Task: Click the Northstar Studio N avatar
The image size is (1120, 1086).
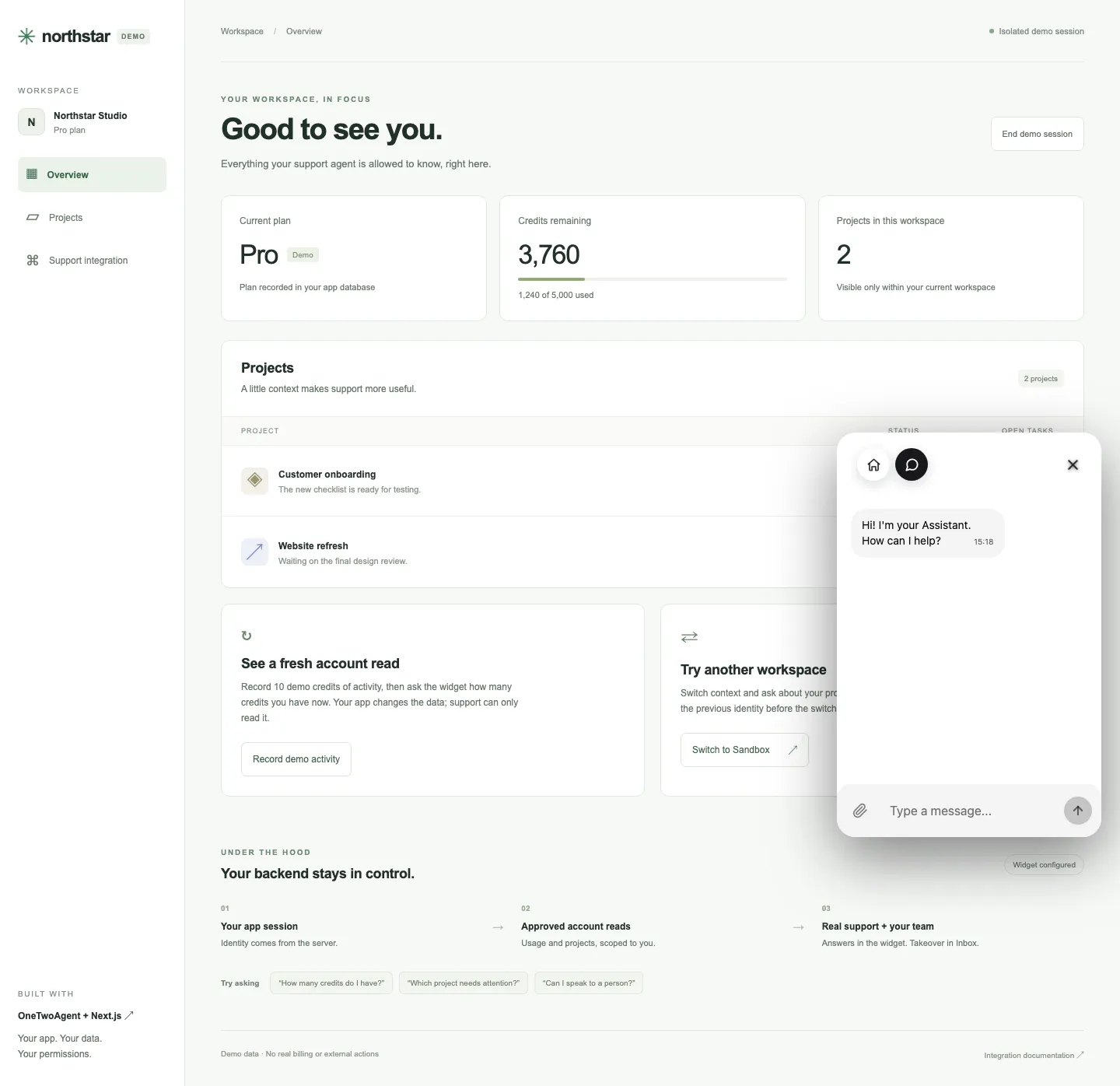Action: [31, 122]
